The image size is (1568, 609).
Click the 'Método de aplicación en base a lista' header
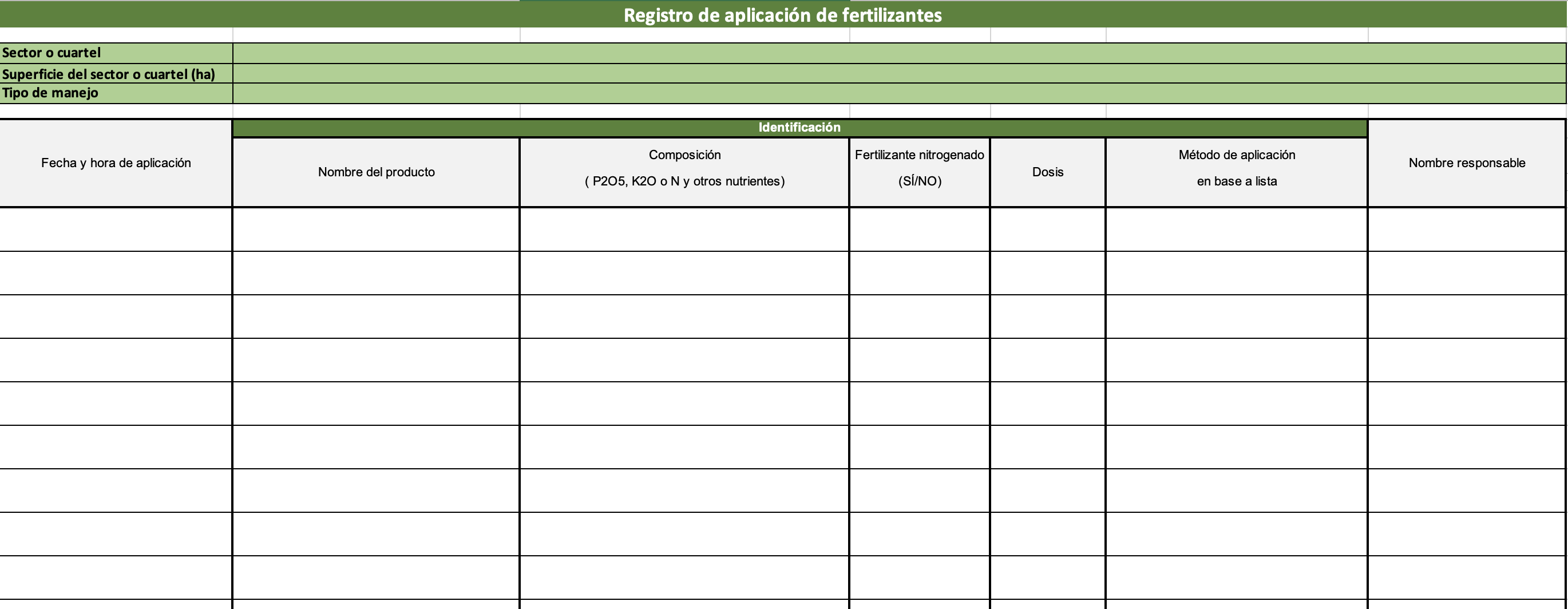pos(1237,172)
